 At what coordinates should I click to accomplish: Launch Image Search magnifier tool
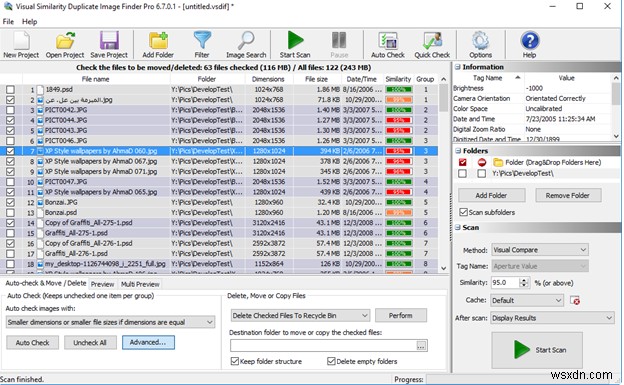[x=246, y=45]
